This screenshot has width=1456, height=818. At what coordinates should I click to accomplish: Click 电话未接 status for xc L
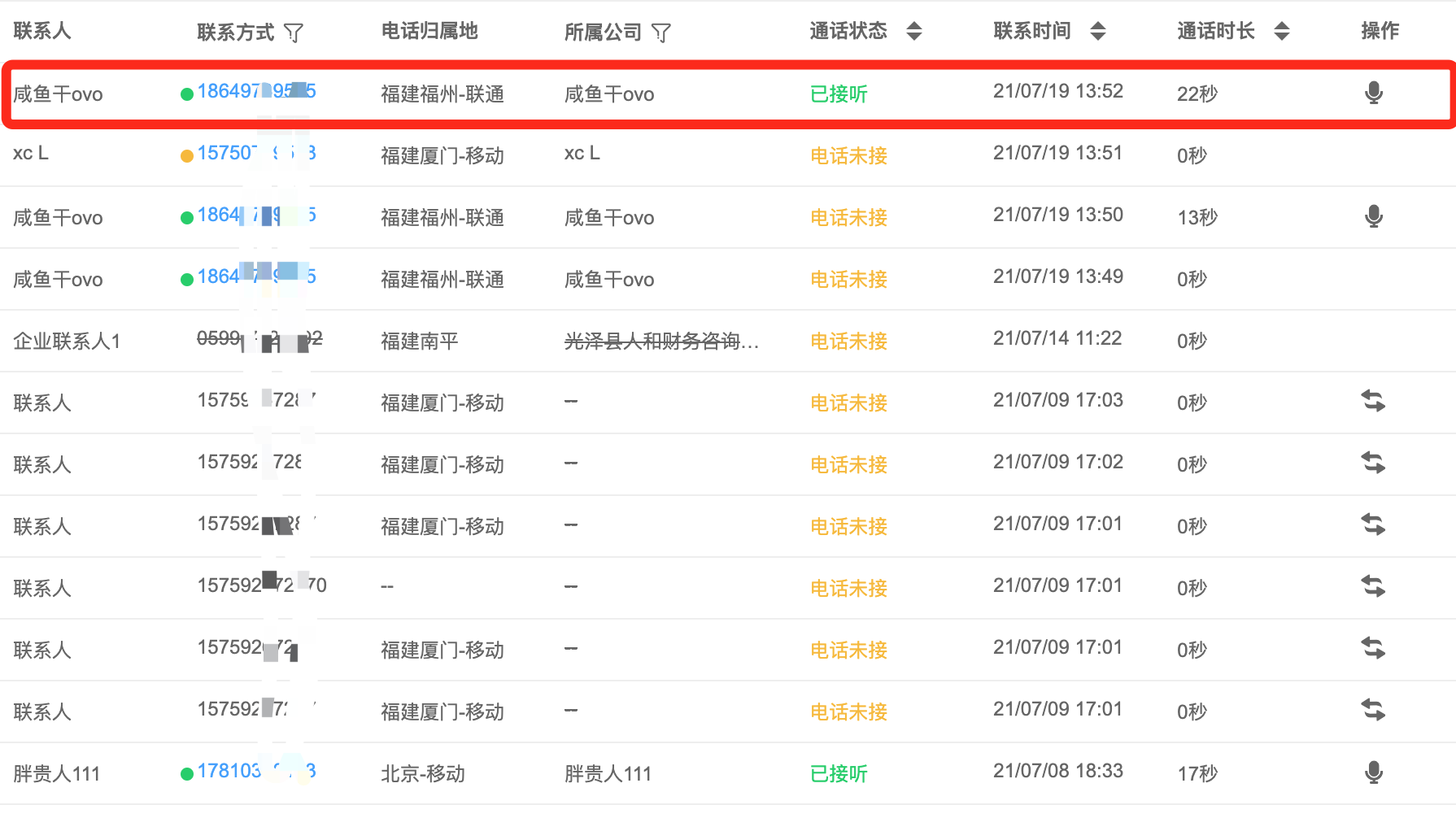[848, 156]
